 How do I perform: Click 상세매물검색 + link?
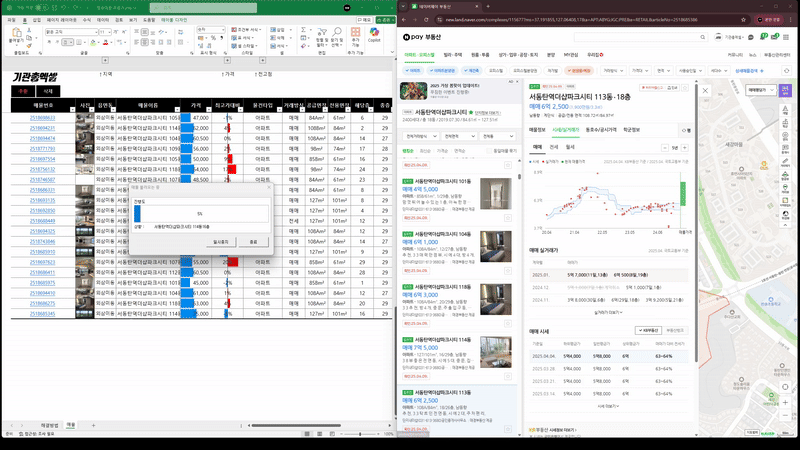749,71
